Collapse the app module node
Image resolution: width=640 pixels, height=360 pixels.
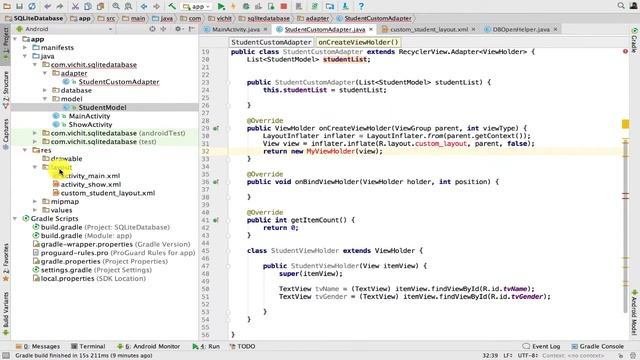16,39
